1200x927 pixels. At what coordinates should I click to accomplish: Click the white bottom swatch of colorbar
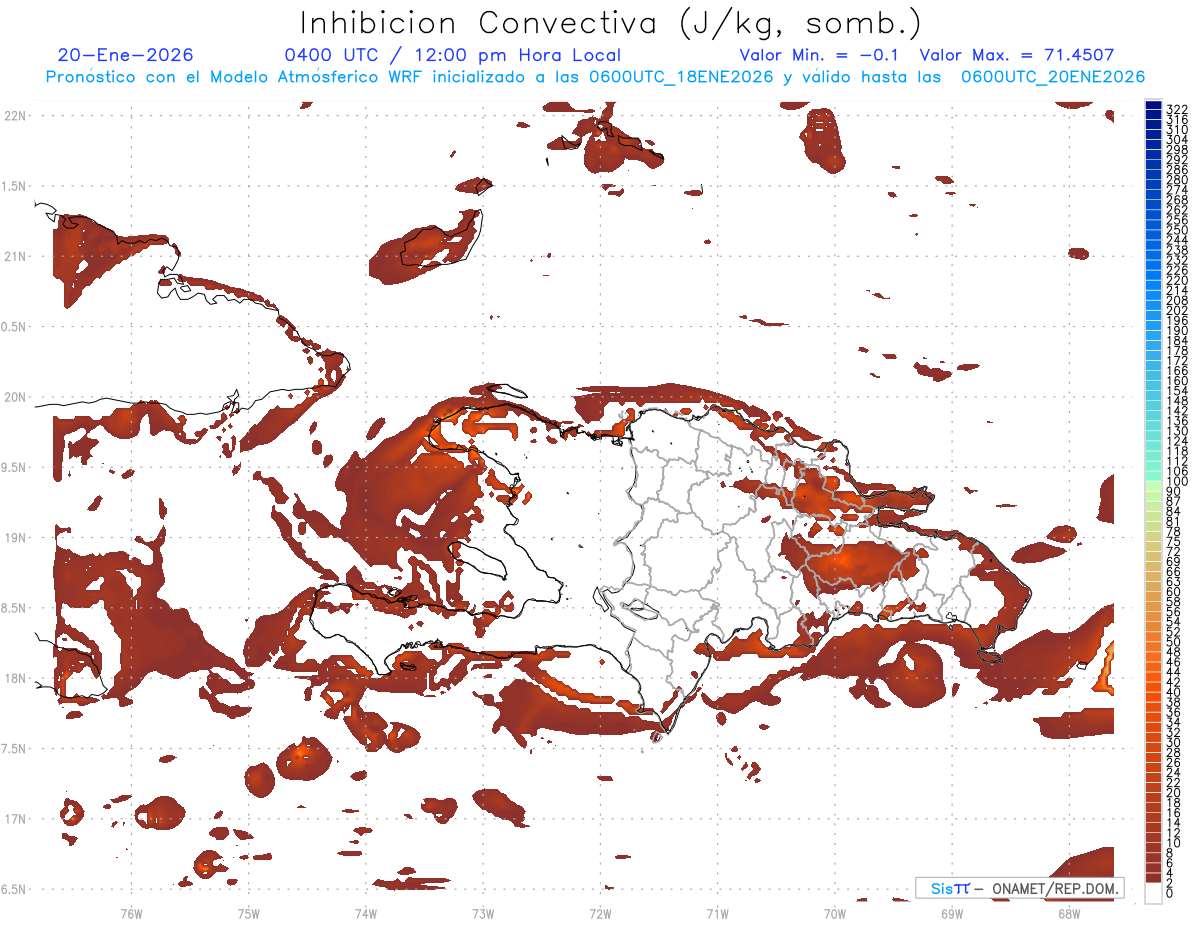[x=1153, y=893]
